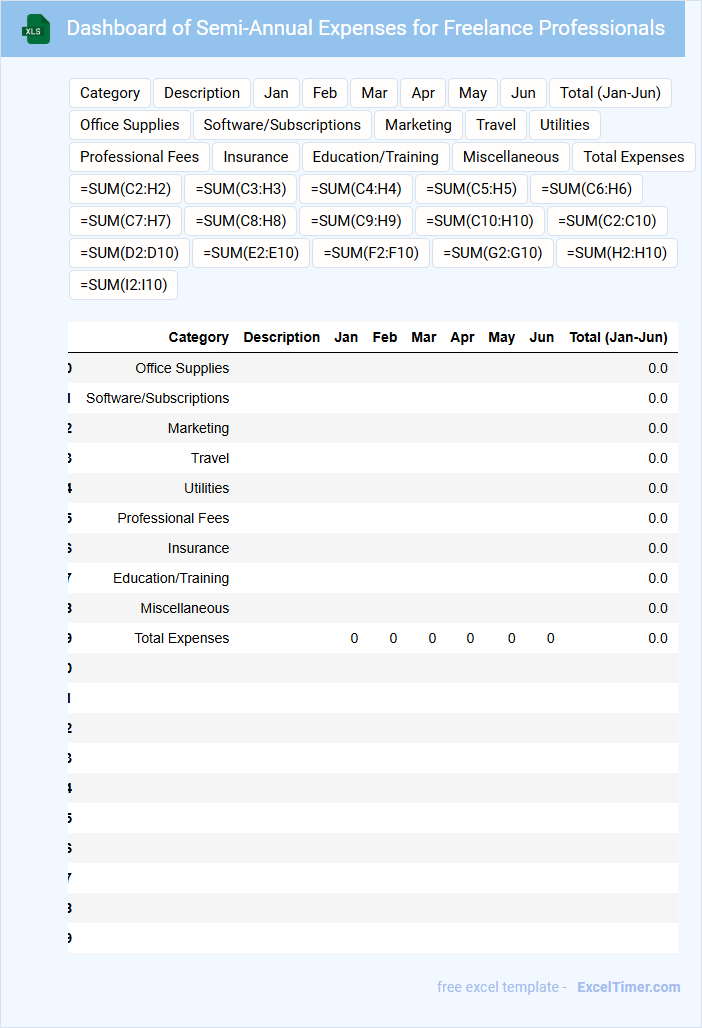Click the =SUM(C2:C10) formula chip
The height and width of the screenshot is (1028, 702).
point(607,222)
